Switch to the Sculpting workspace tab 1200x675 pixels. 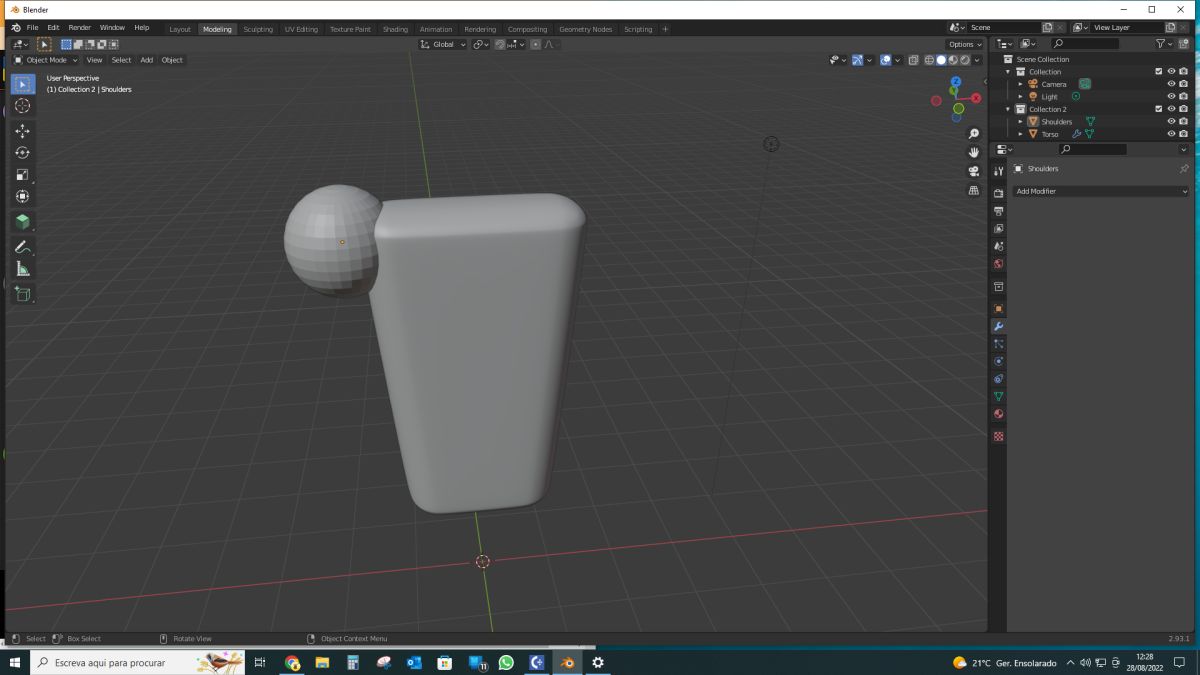click(258, 29)
